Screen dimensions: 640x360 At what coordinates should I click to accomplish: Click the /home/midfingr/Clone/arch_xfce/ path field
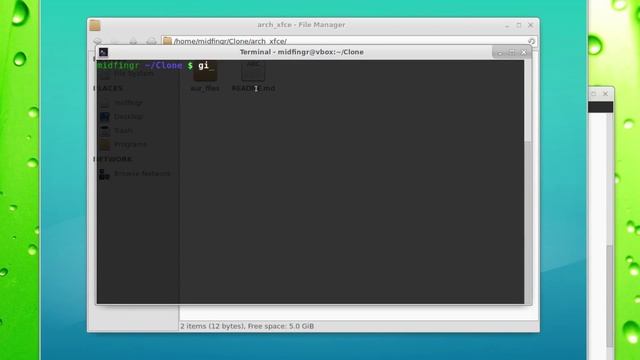[349, 41]
